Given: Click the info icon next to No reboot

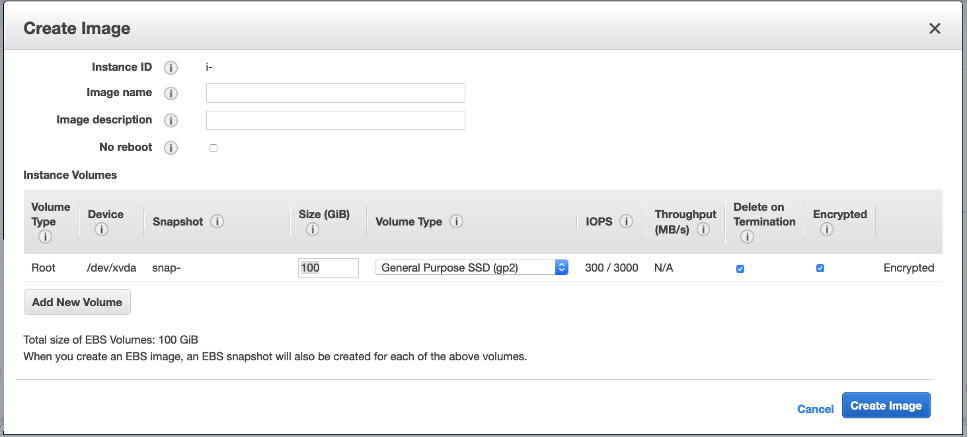Looking at the screenshot, I should pos(171,148).
